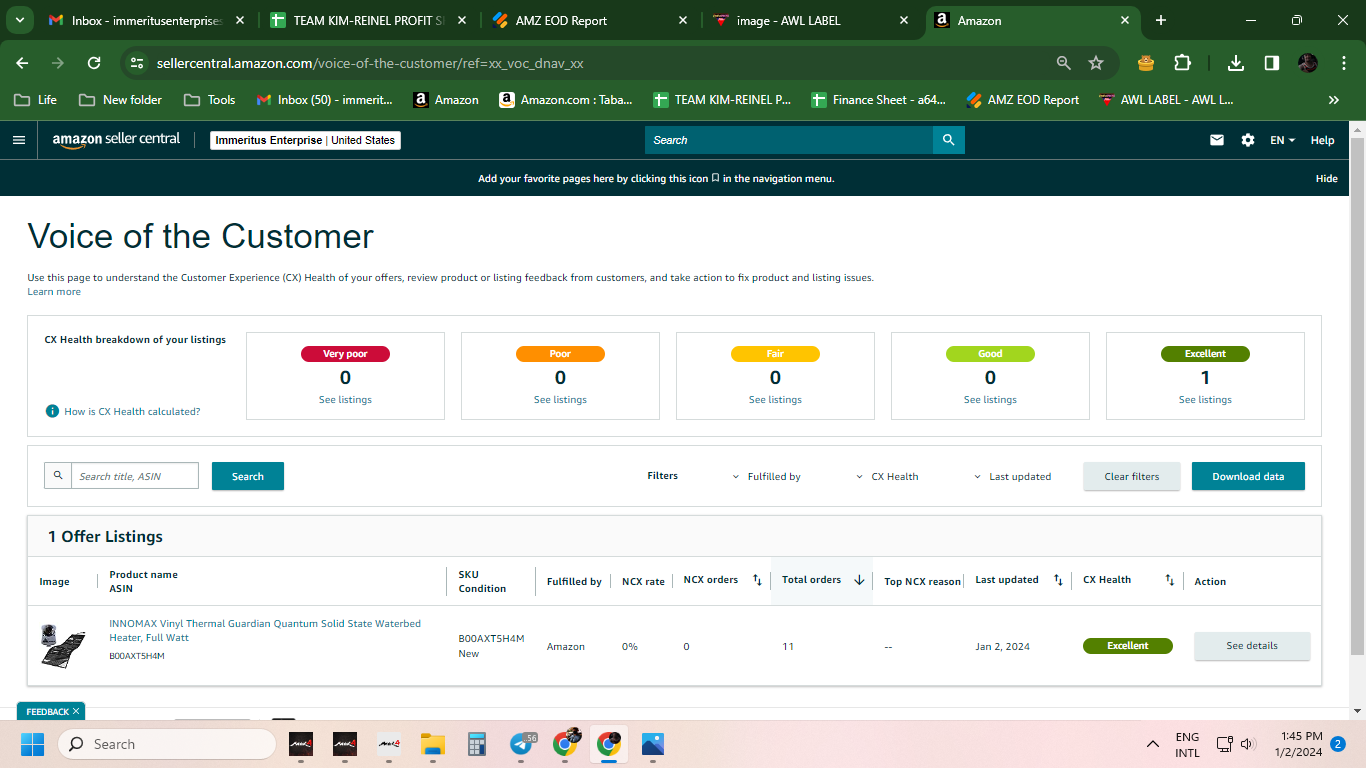Open the Chrome three-dot menu
The image size is (1366, 768).
1343,63
